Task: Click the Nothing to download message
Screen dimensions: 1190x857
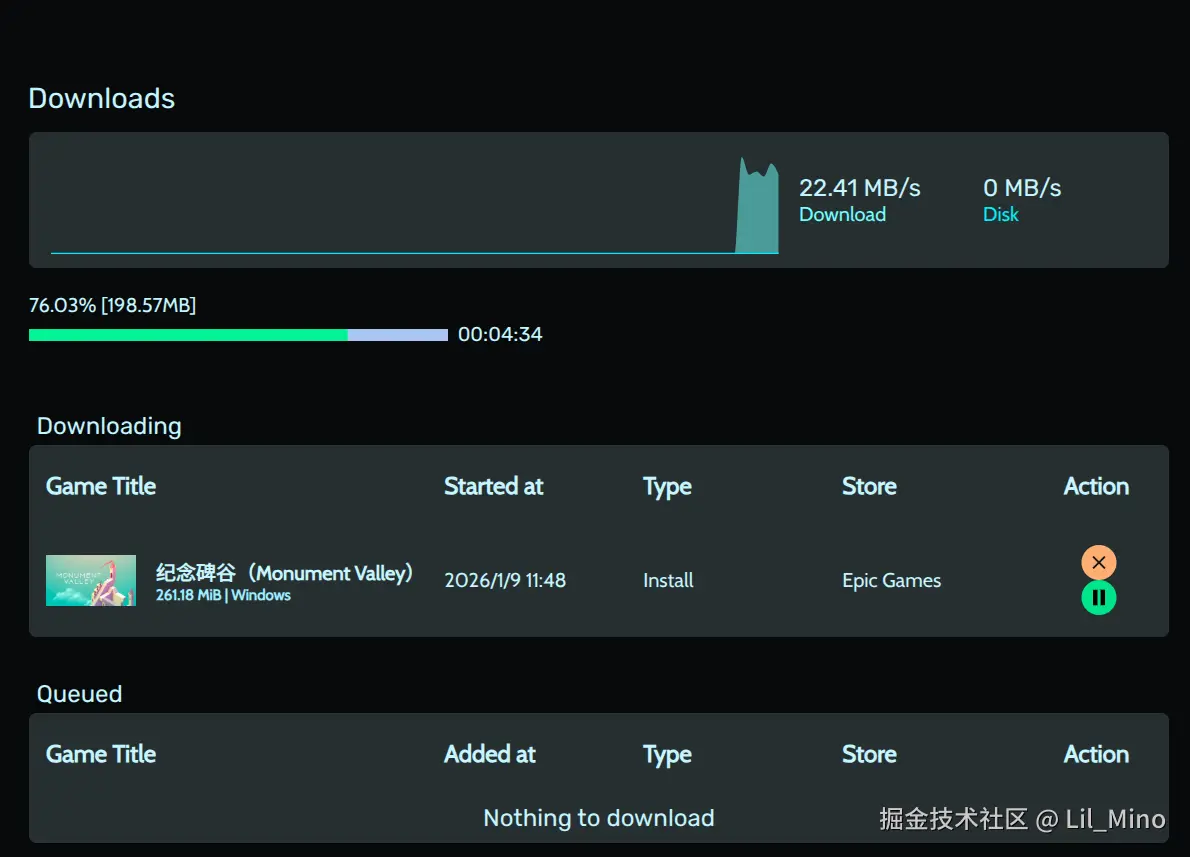Action: [x=598, y=818]
